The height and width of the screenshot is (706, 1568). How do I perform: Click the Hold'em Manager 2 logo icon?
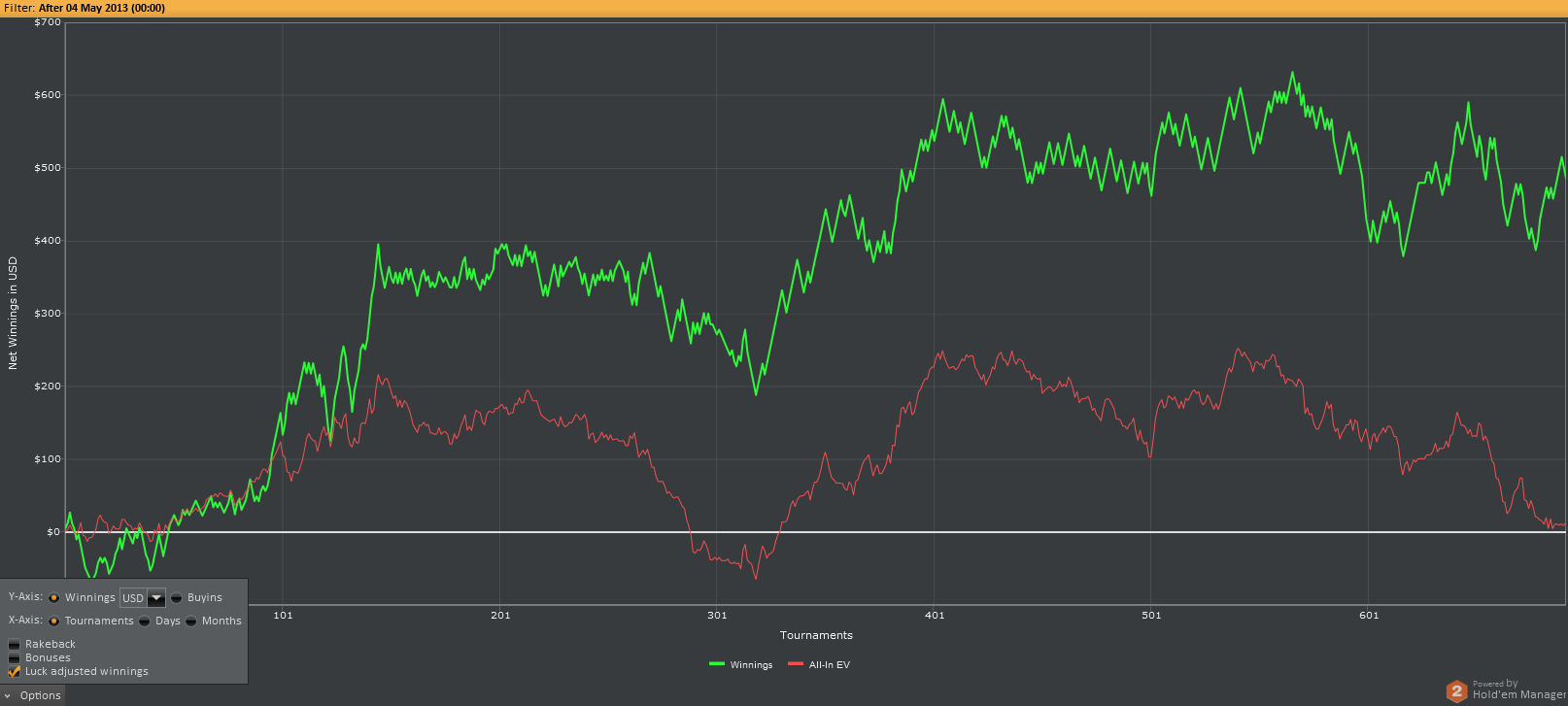point(1455,690)
